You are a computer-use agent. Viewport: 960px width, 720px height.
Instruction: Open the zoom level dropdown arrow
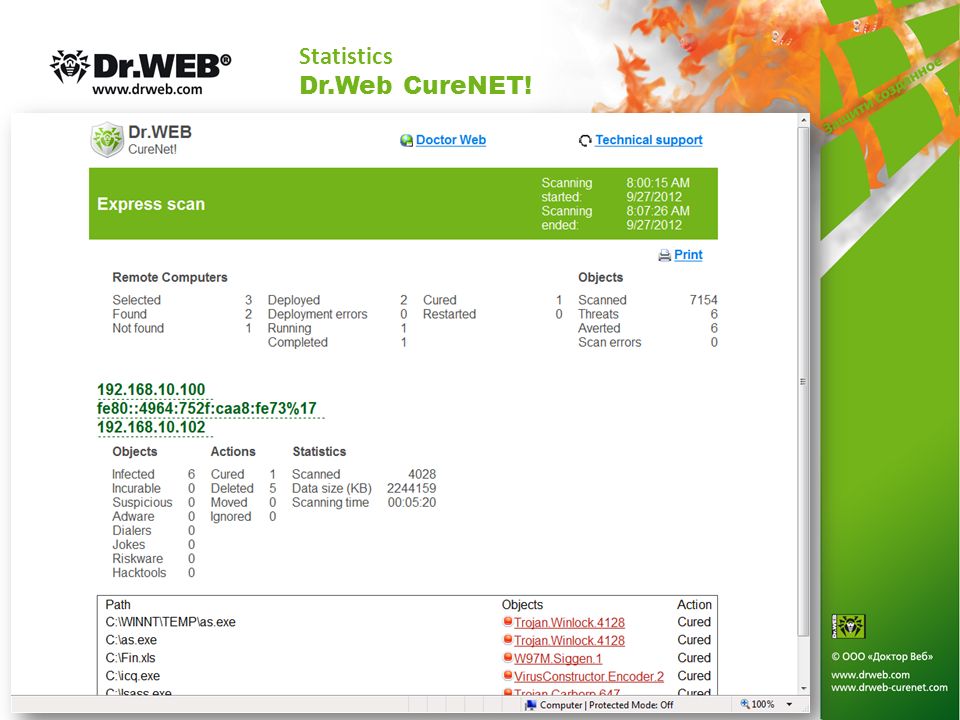pos(789,705)
